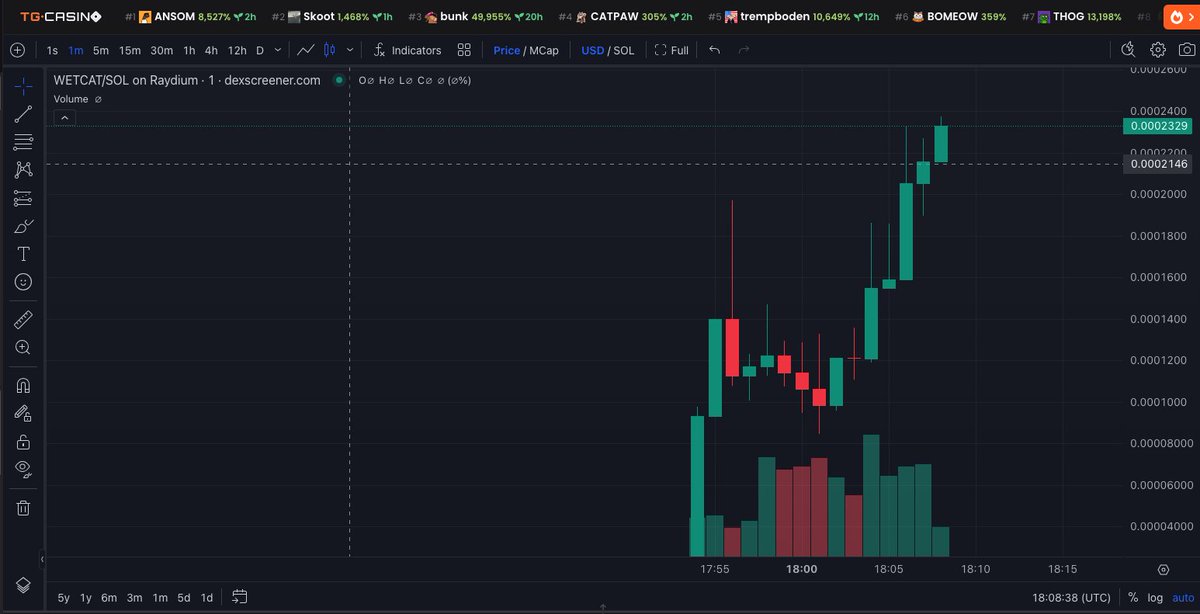Open the TG.Casino banner link
Image resolution: width=1200 pixels, height=614 pixels.
(x=61, y=17)
